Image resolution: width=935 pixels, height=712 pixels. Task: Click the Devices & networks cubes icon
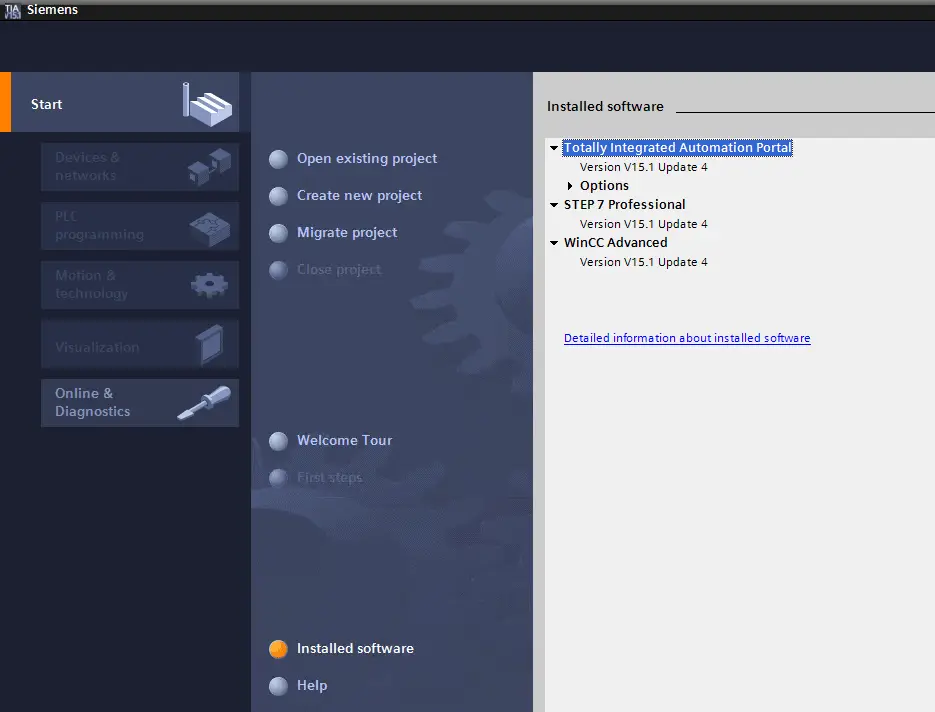pyautogui.click(x=209, y=167)
